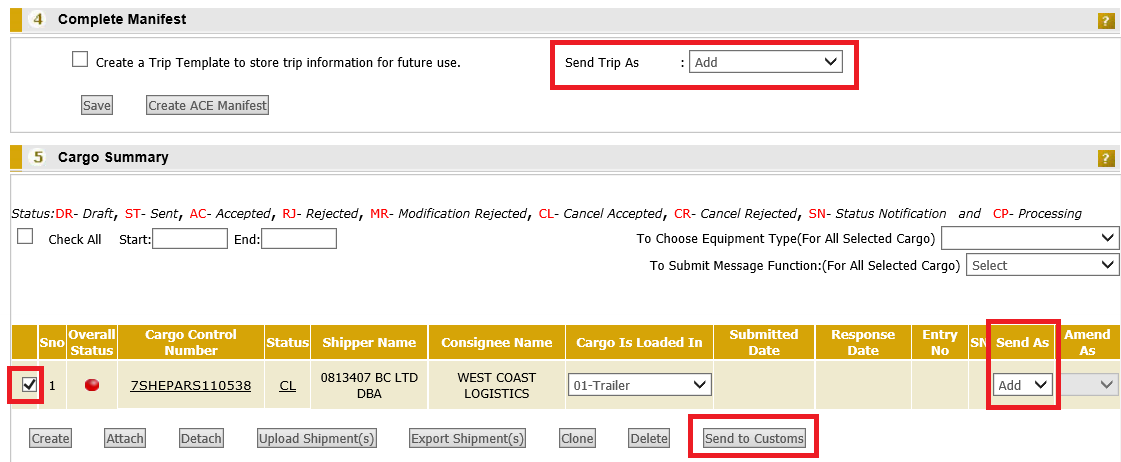Viewport: 1121px width, 462px height.
Task: Open the Amend As dropdown in row 1
Action: [1090, 385]
